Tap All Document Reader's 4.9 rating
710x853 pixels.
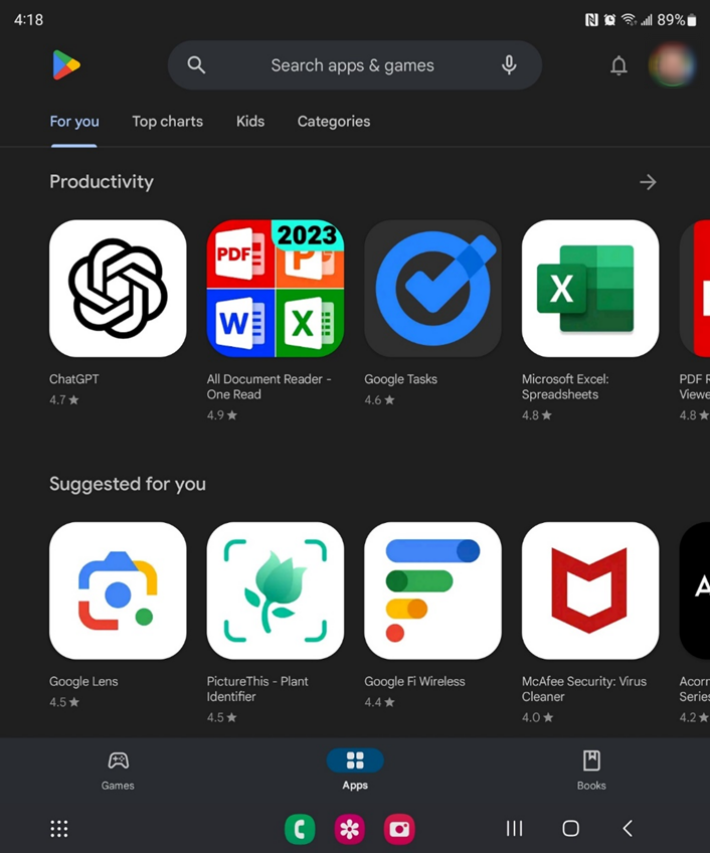pos(222,415)
